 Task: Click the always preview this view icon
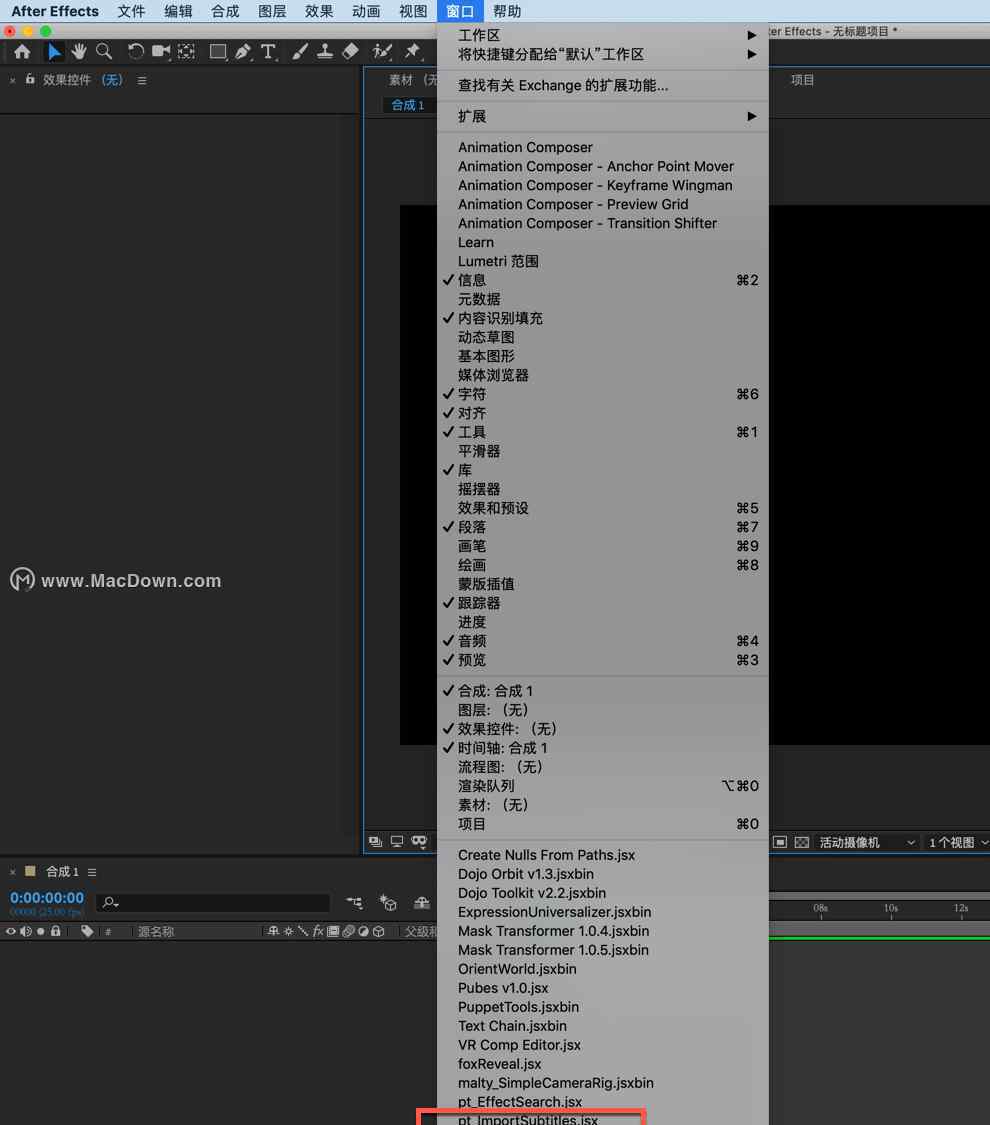point(375,841)
